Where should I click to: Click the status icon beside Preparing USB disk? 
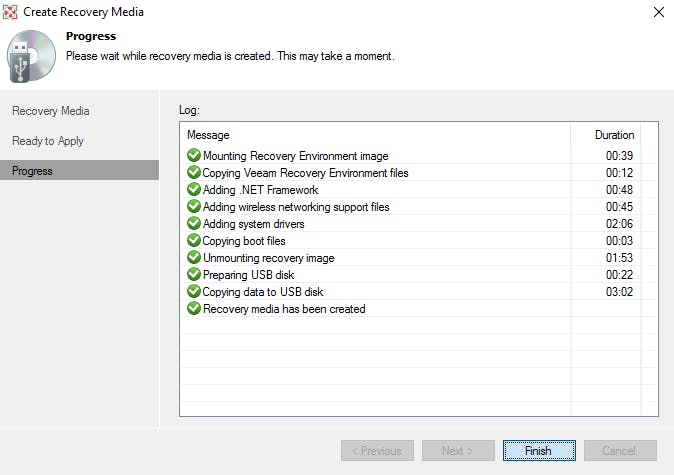point(194,275)
